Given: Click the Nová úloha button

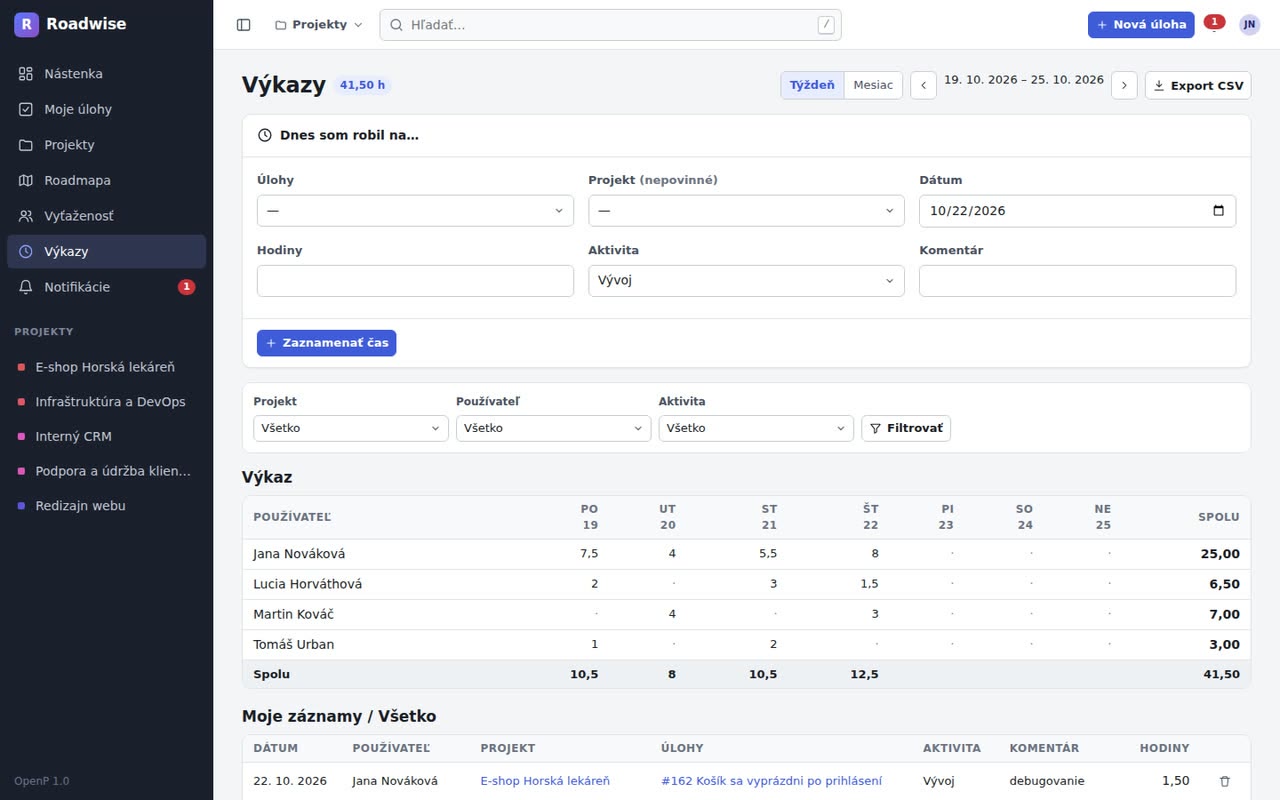Looking at the screenshot, I should [1141, 25].
